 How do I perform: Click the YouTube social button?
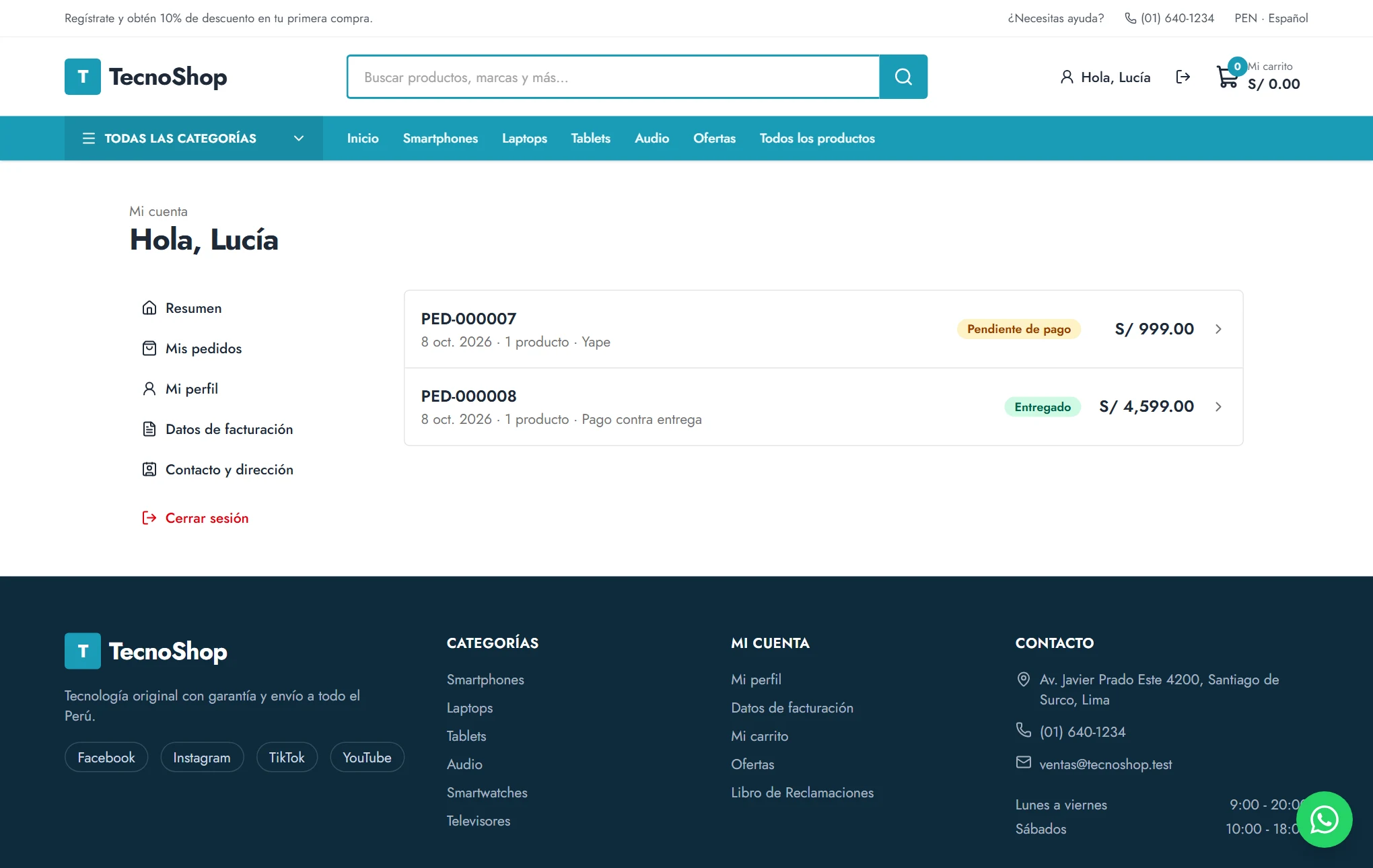click(367, 757)
